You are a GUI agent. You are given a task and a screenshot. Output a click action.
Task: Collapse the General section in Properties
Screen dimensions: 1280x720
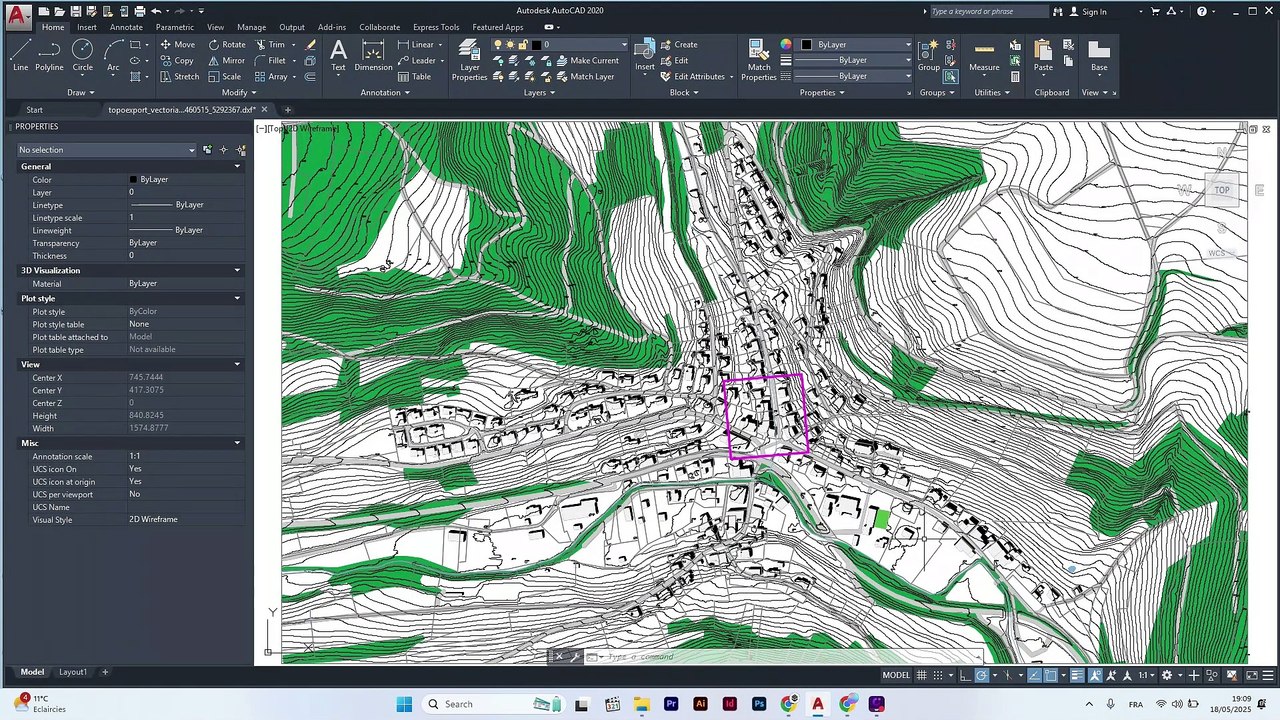(x=237, y=167)
